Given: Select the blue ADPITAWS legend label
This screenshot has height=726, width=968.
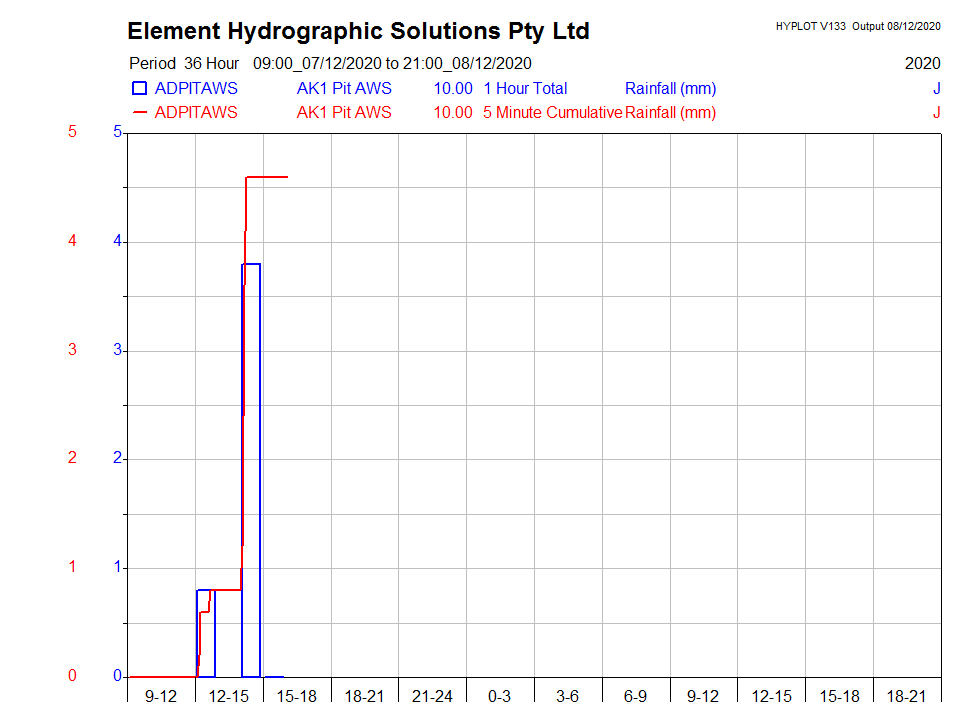Looking at the screenshot, I should (x=196, y=88).
